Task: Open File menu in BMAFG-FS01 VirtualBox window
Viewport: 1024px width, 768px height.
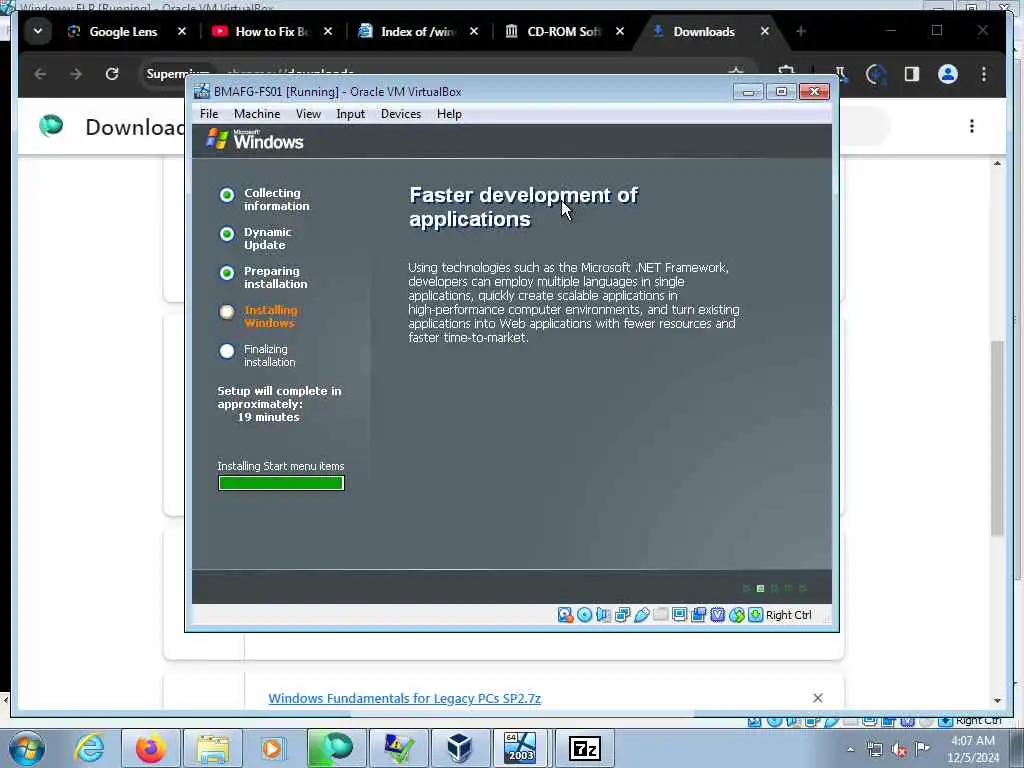Action: pos(209,114)
